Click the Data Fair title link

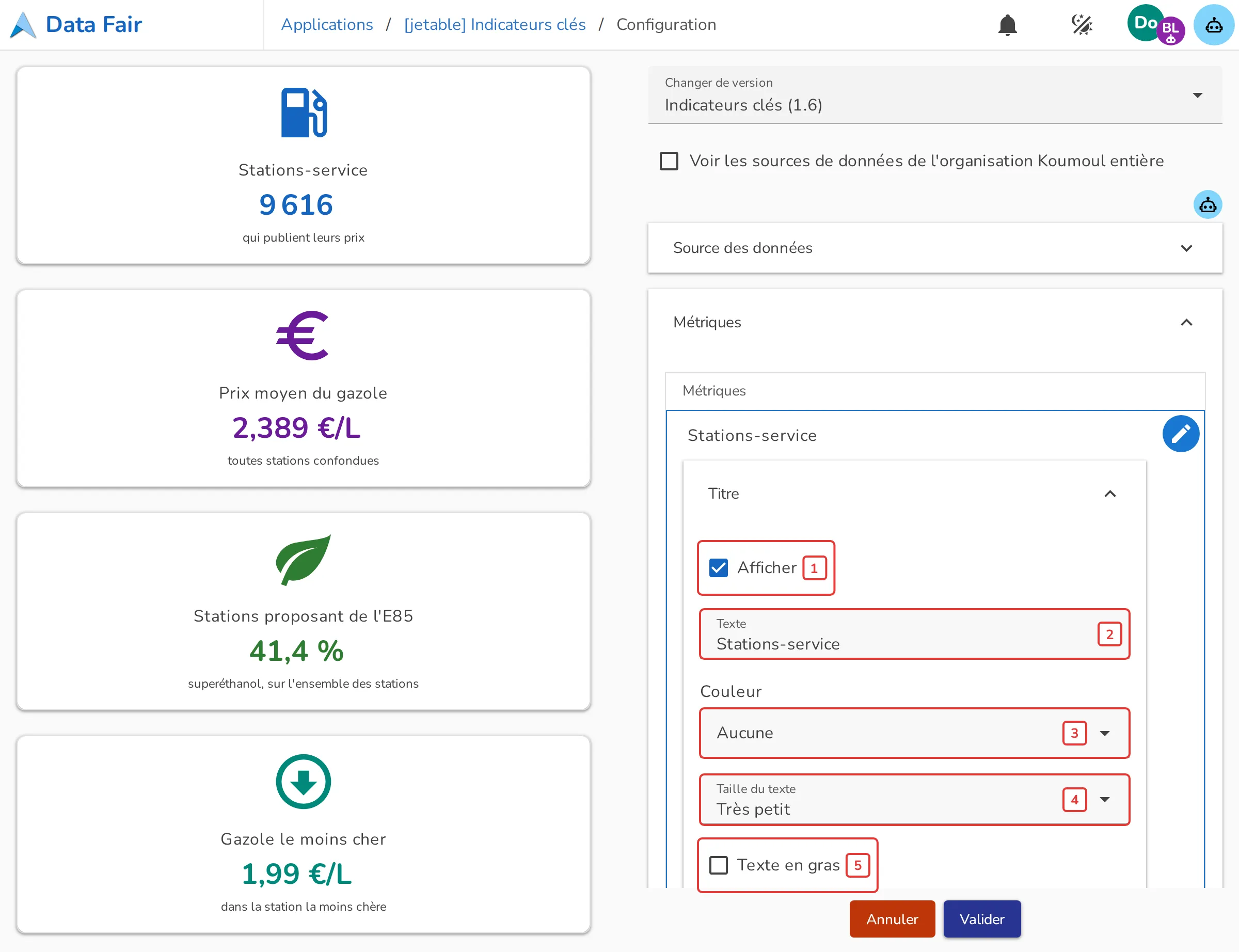pos(93,25)
